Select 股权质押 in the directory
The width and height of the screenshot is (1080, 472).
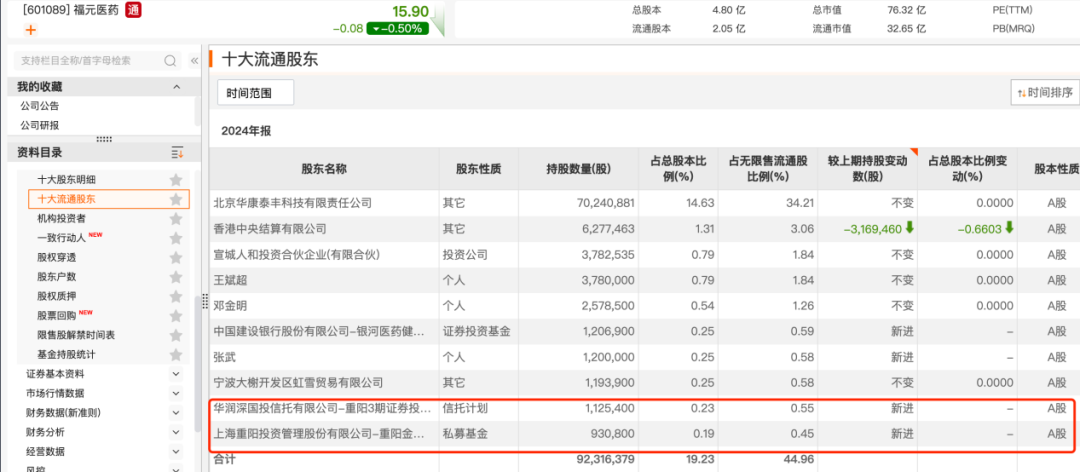click(56, 296)
